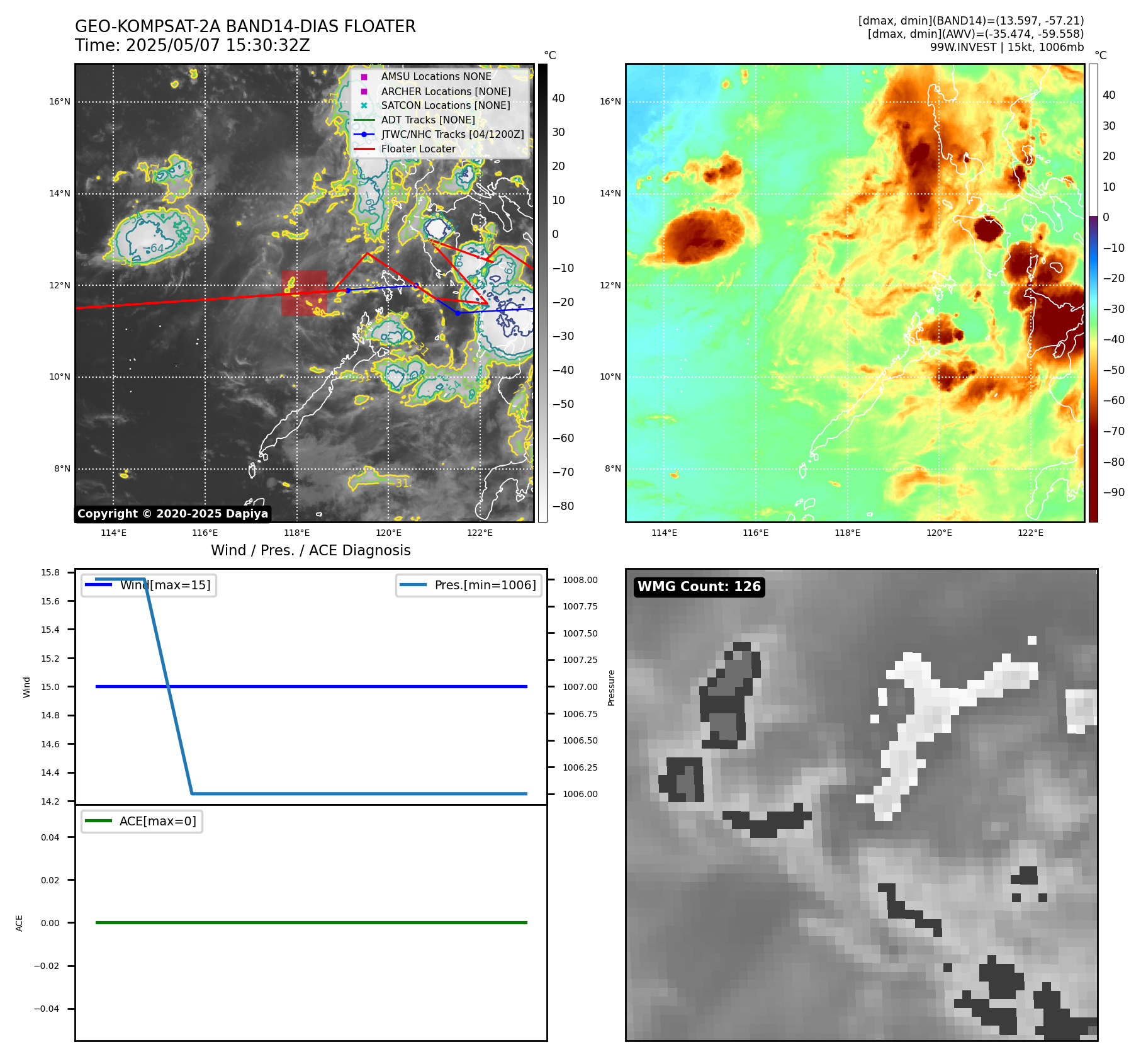Click the '[dmax, dmin](BAND14)' values text
This screenshot has width=1141, height=1064.
pyautogui.click(x=971, y=21)
